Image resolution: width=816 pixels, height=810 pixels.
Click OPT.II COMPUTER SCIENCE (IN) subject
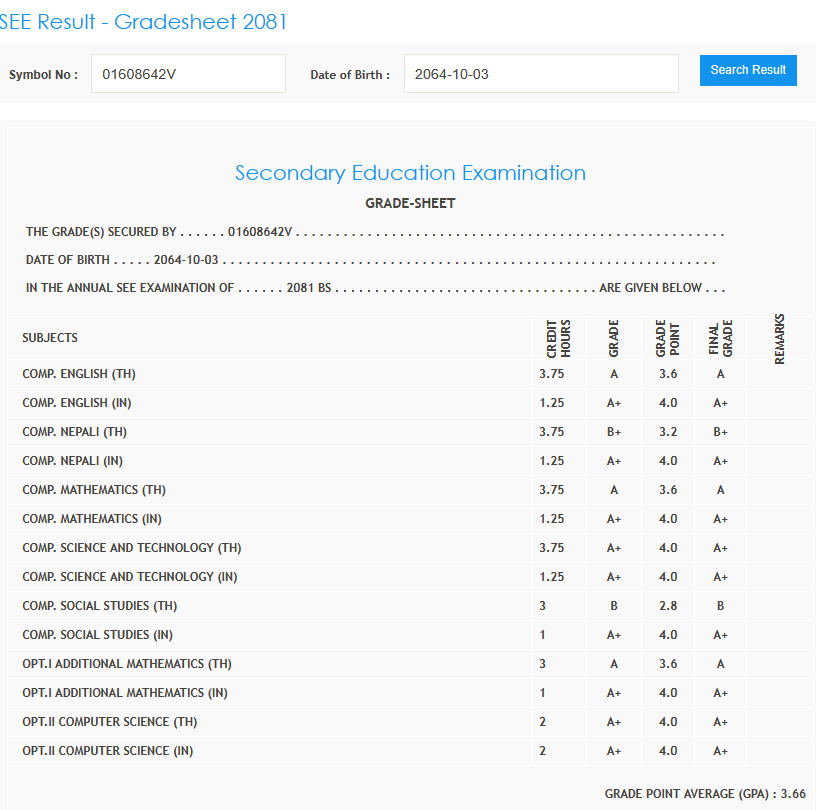point(108,751)
